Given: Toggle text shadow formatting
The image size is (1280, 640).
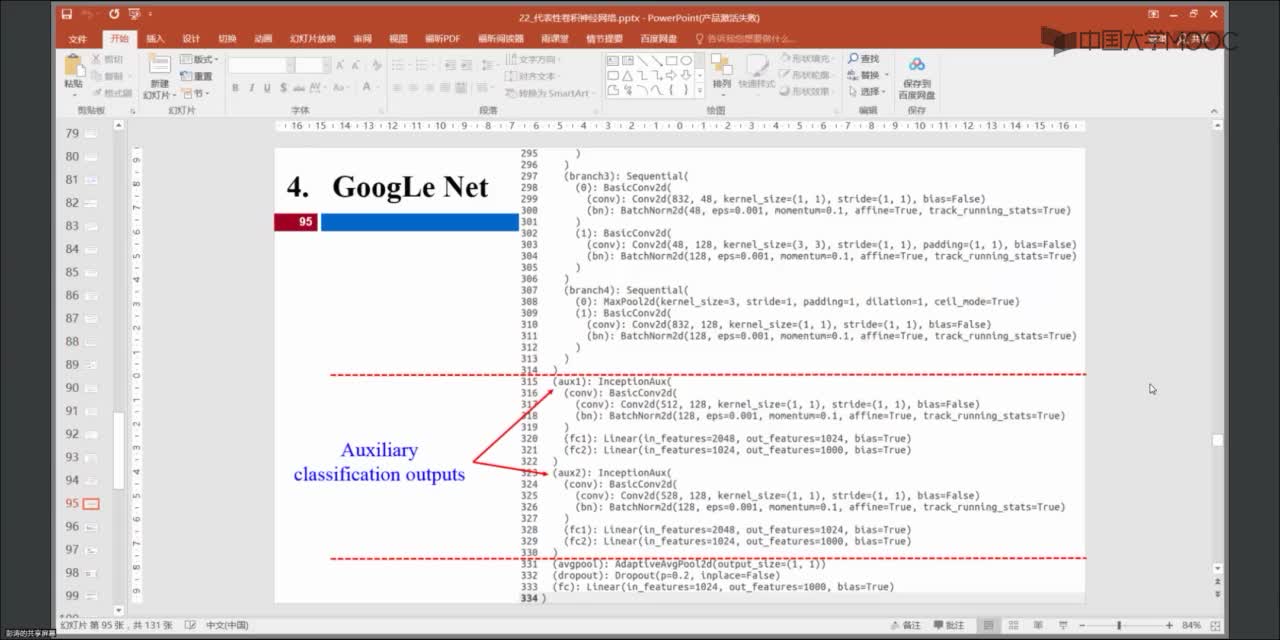Looking at the screenshot, I should coord(283,89).
